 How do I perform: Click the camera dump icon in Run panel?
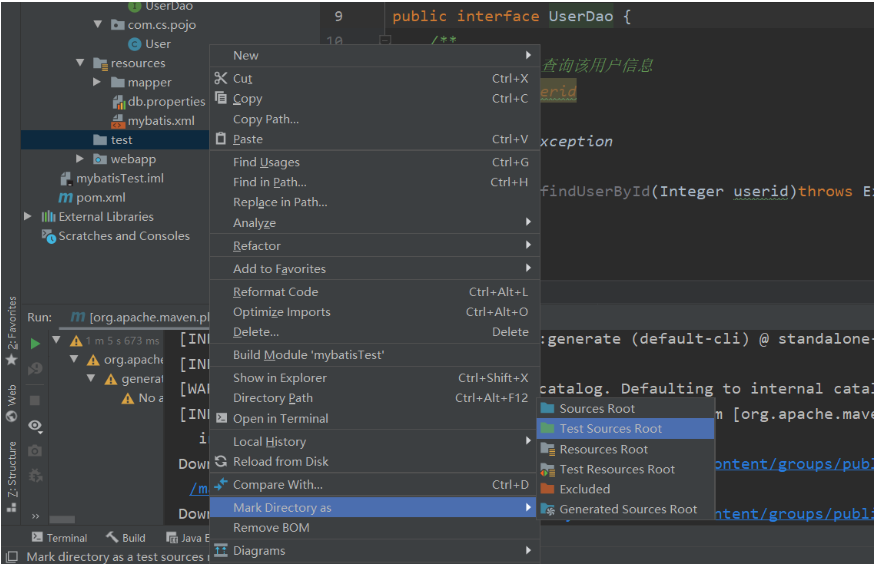(x=35, y=450)
